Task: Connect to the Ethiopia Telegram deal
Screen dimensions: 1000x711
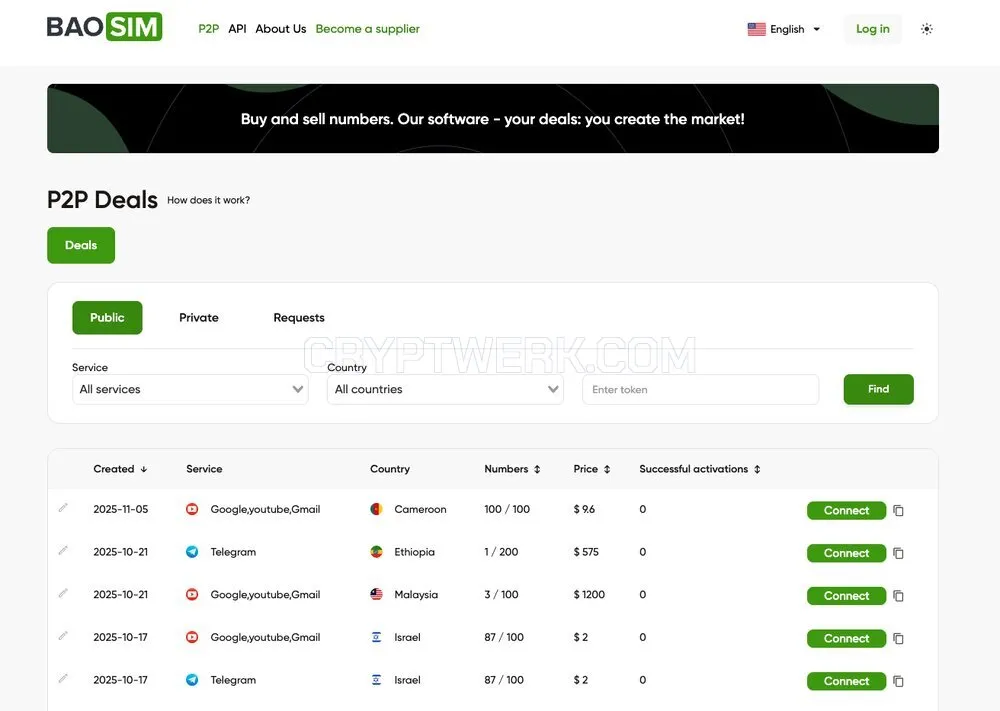Action: [x=846, y=553]
